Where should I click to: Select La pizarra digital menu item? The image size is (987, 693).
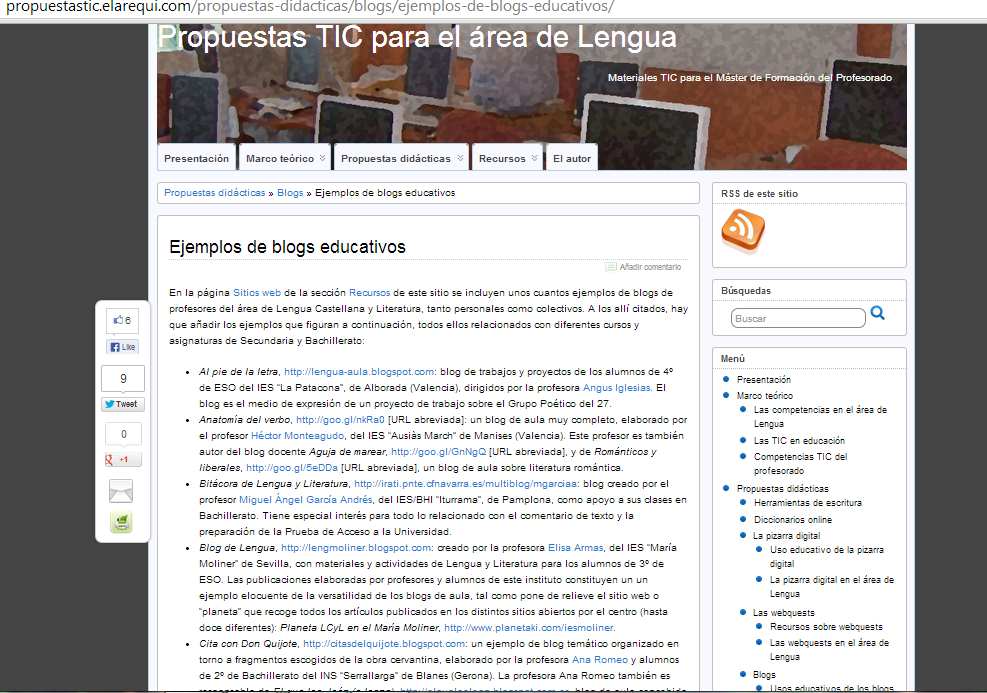coord(786,536)
